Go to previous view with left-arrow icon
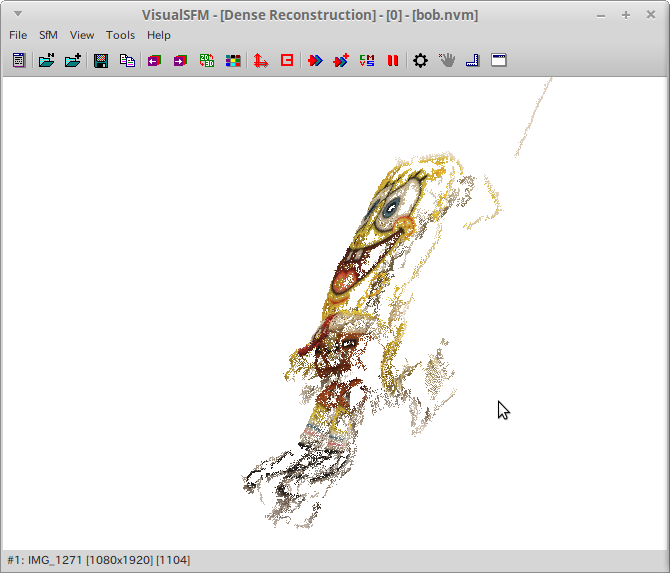This screenshot has height=573, width=670. click(154, 61)
